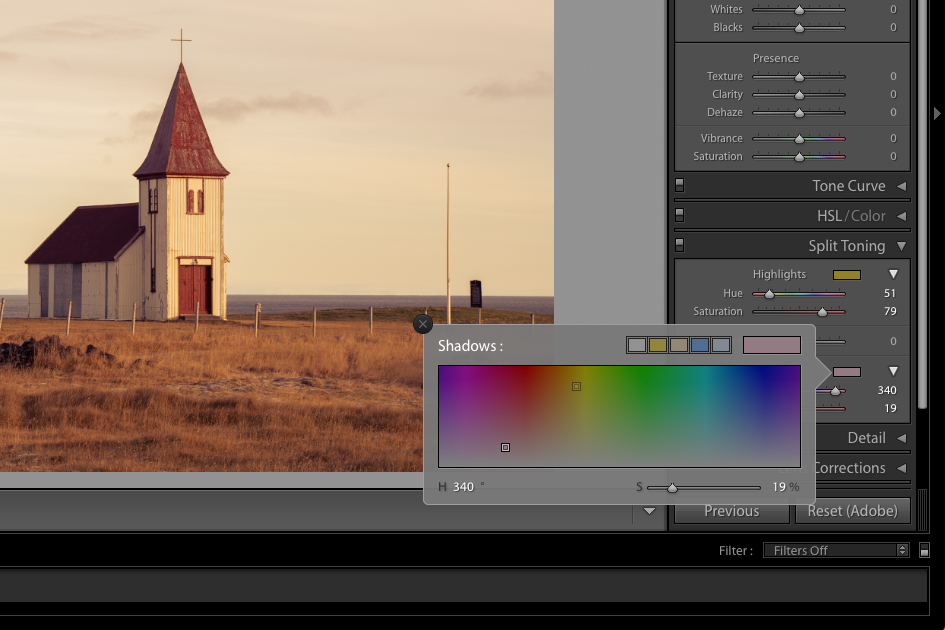
Task: Select the yellow preset swatch in Shadows picker
Action: click(x=659, y=344)
